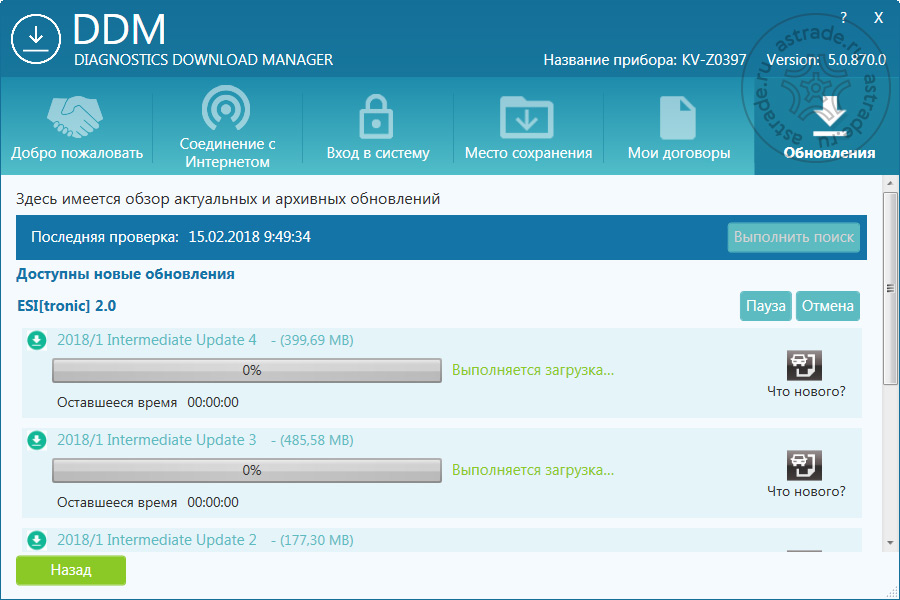900x600 pixels.
Task: Click the scrollbar down arrow
Action: 890,542
